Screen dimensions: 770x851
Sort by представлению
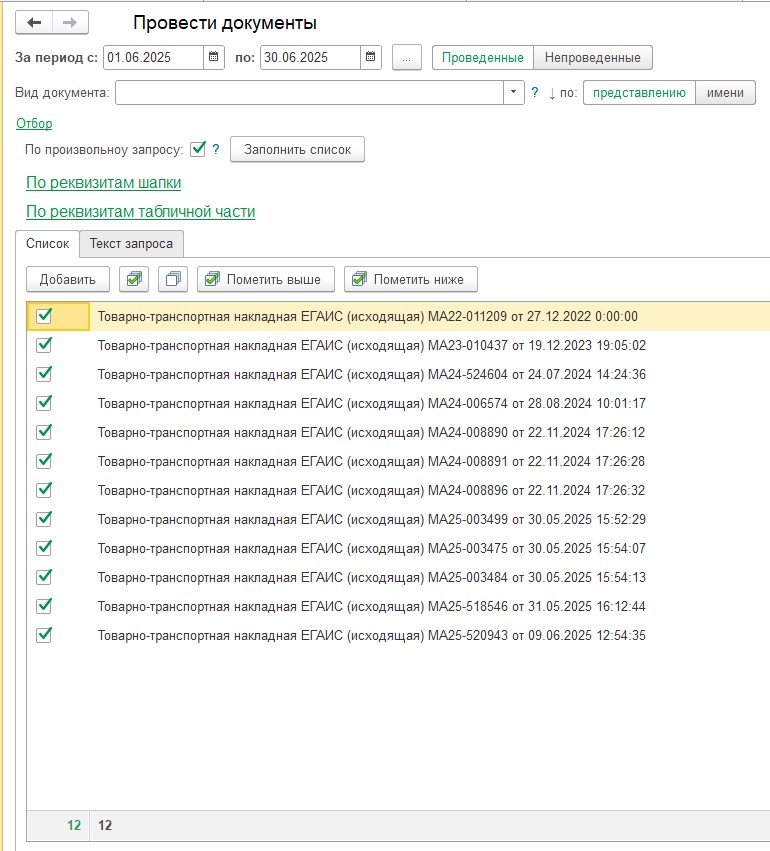pos(639,92)
